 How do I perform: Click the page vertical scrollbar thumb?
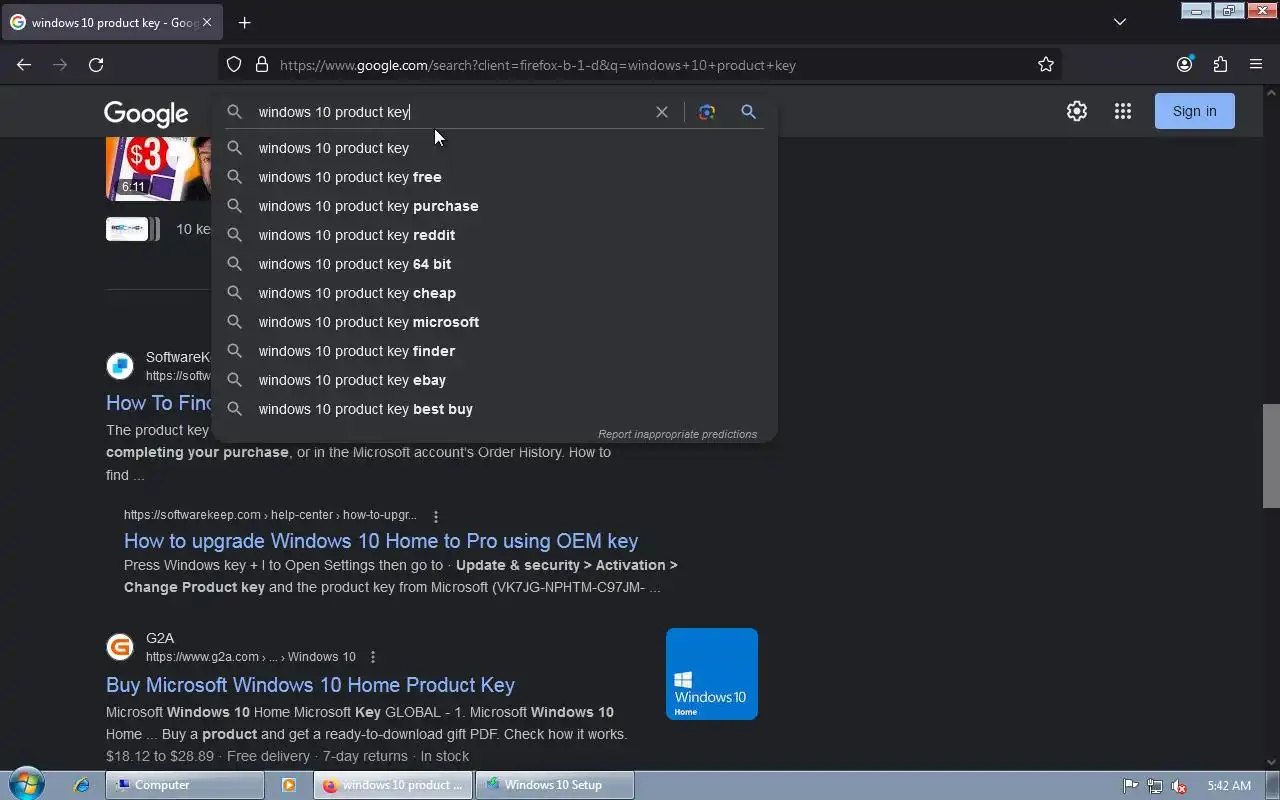point(1271,456)
